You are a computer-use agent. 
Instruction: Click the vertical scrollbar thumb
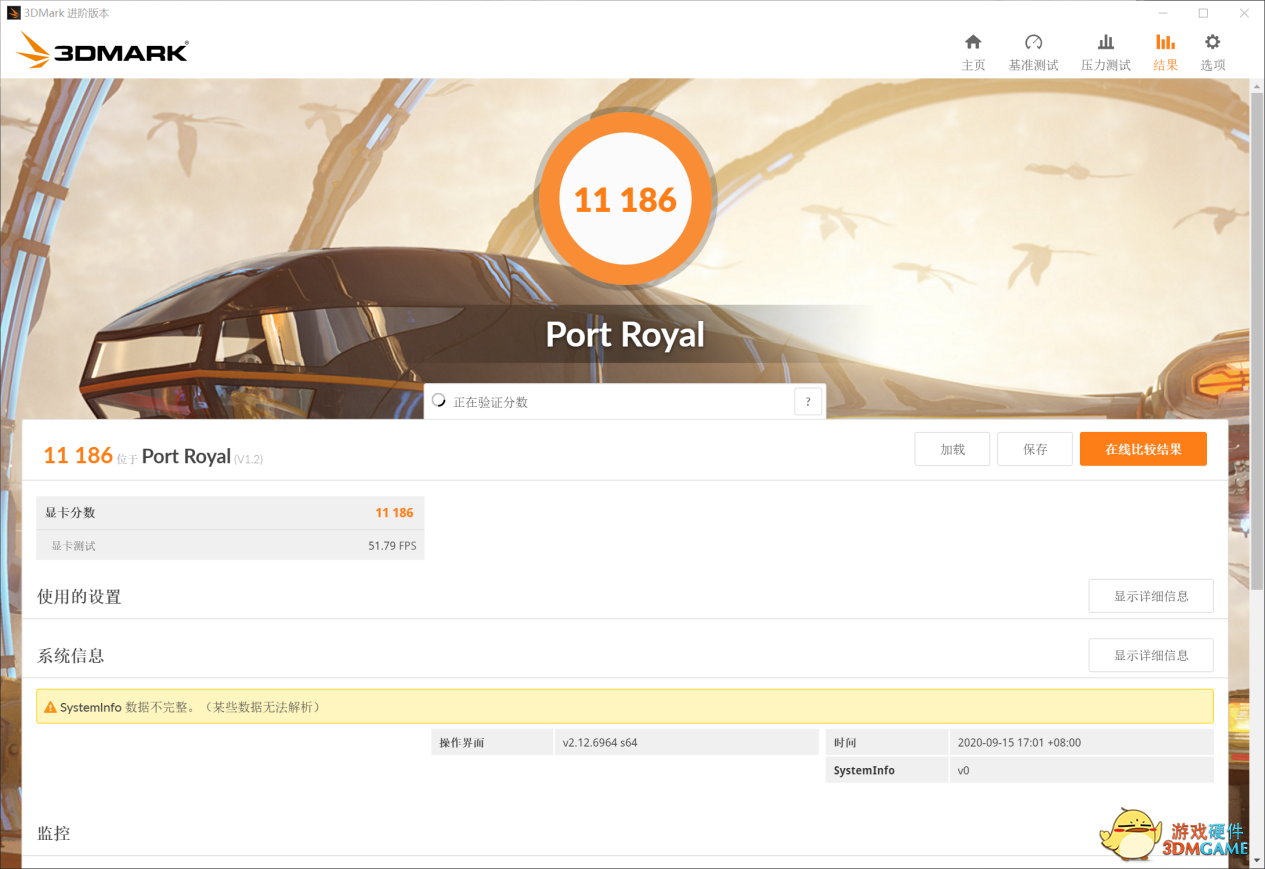coord(1257,340)
